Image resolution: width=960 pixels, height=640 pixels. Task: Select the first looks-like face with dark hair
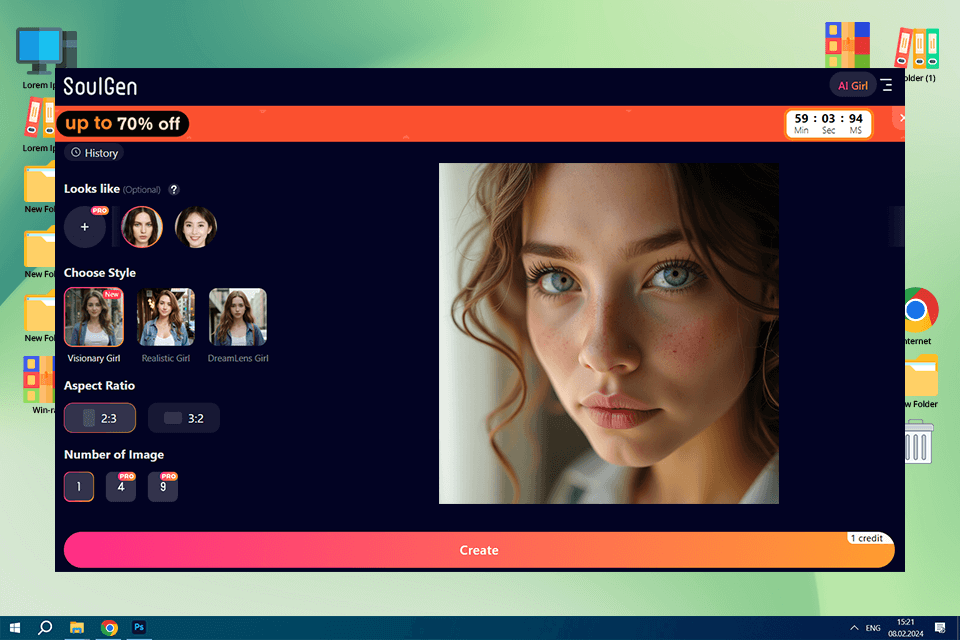(142, 227)
